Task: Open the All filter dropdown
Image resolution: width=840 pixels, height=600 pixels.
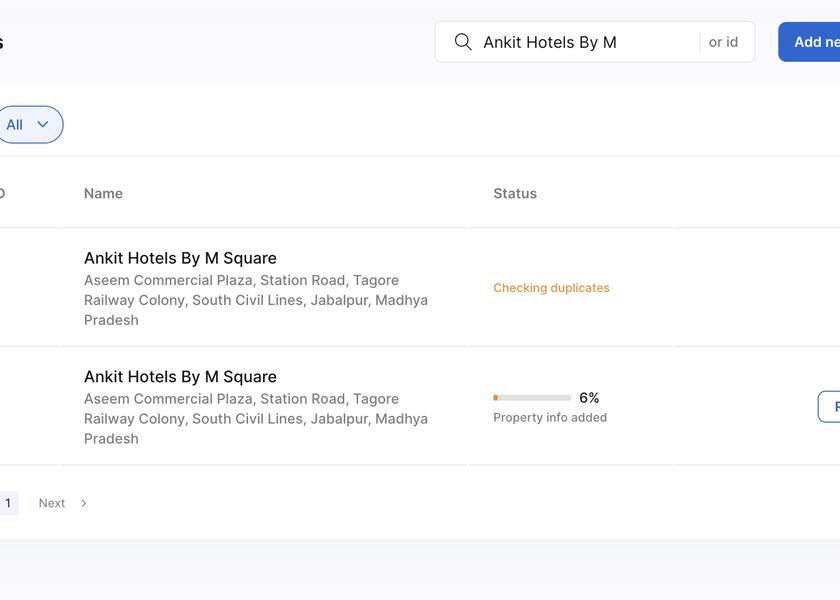Action: coord(30,125)
